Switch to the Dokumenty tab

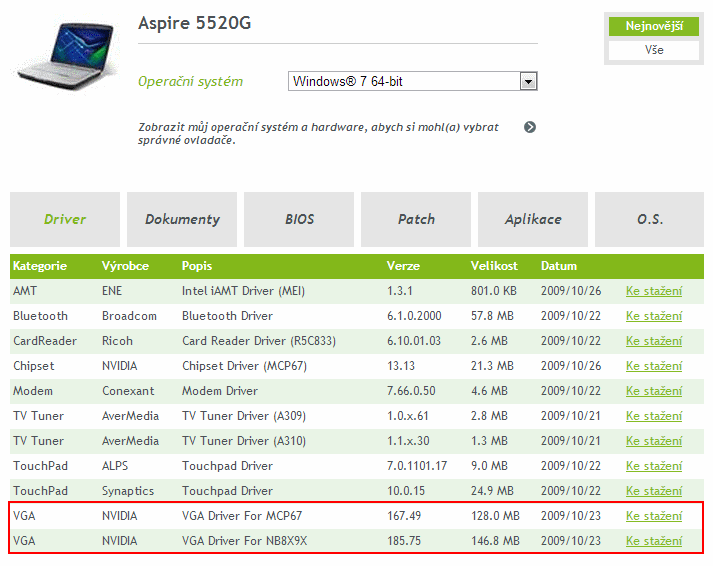[x=182, y=219]
